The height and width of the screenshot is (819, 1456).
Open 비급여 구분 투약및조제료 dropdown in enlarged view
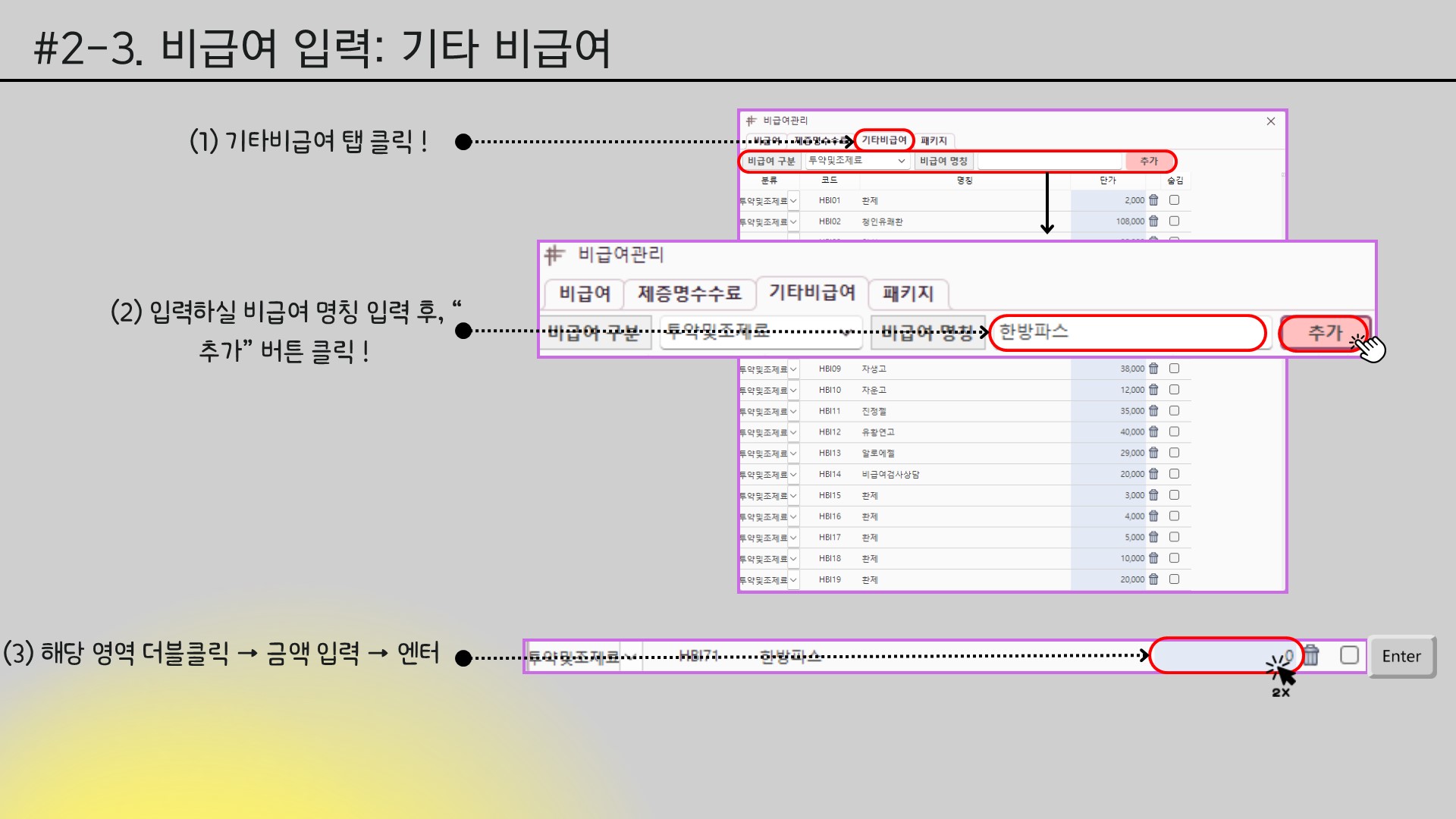pos(761,332)
